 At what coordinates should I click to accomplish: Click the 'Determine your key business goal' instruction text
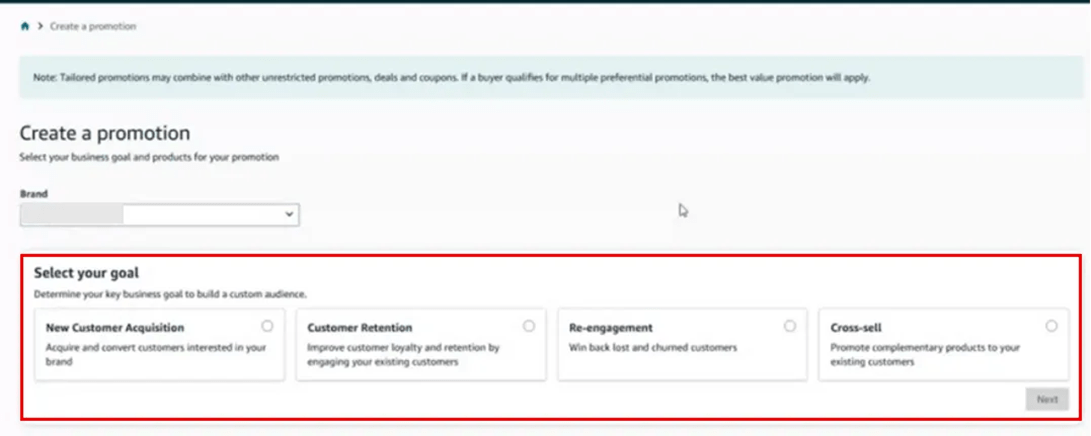coord(170,294)
